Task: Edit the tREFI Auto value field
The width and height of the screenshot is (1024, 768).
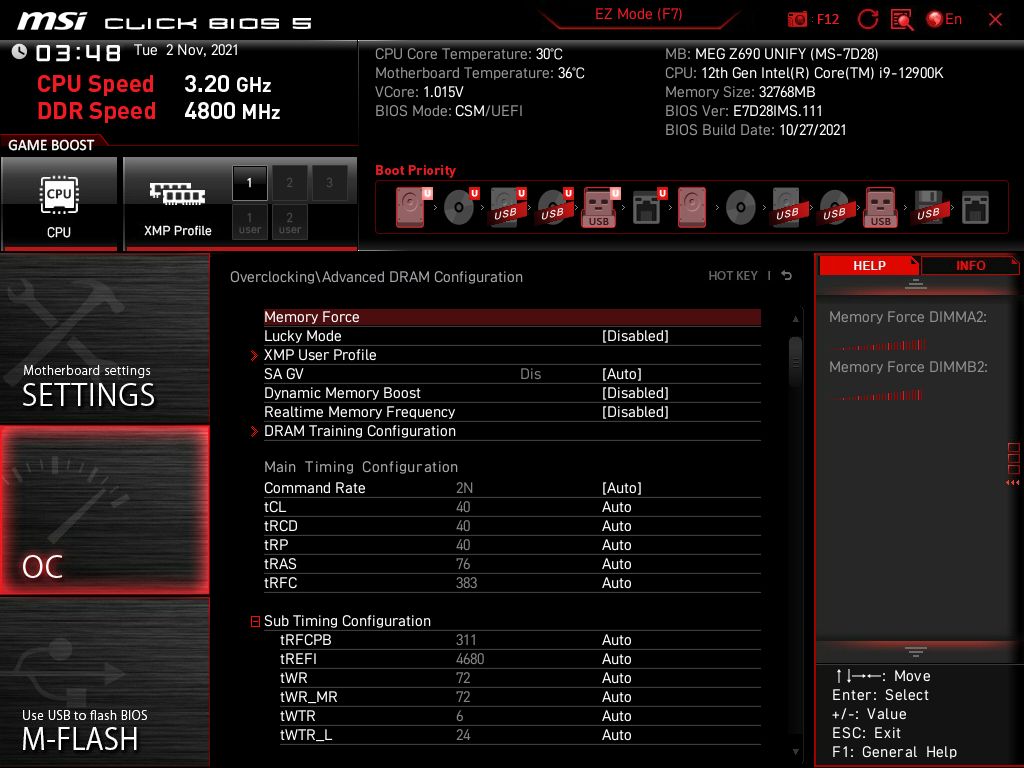Action: [x=616, y=659]
